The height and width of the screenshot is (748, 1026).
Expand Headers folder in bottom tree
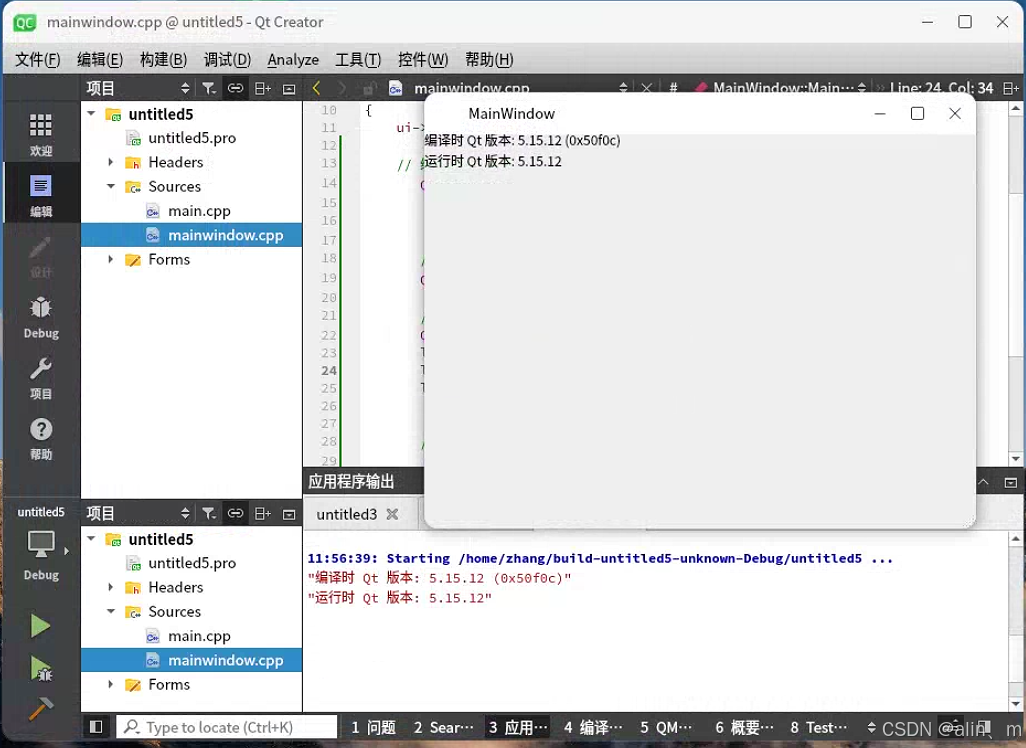click(x=111, y=587)
